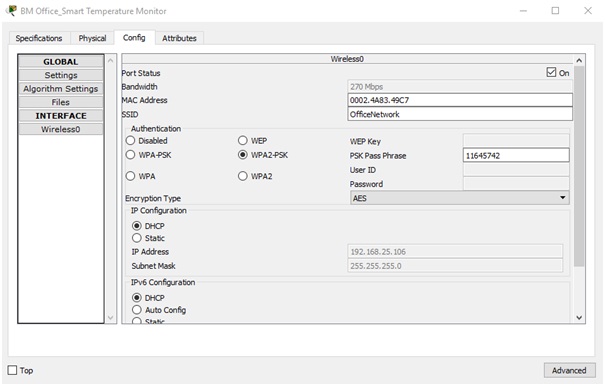Image resolution: width=605 pixels, height=386 pixels.
Task: Click config panel scrollbar up arrow
Action: pos(579,60)
